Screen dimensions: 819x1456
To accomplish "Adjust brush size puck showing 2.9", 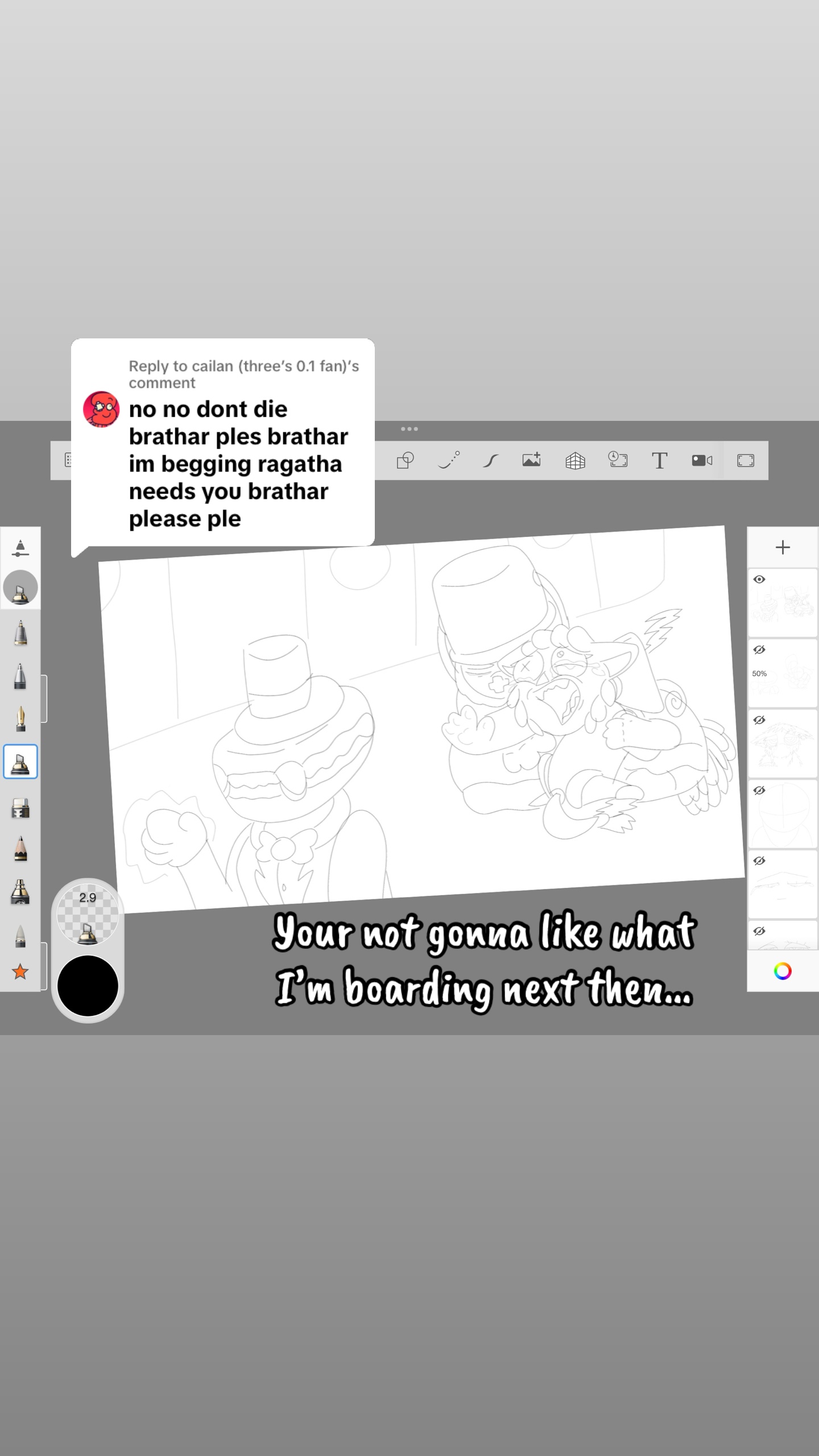I will coord(88,915).
